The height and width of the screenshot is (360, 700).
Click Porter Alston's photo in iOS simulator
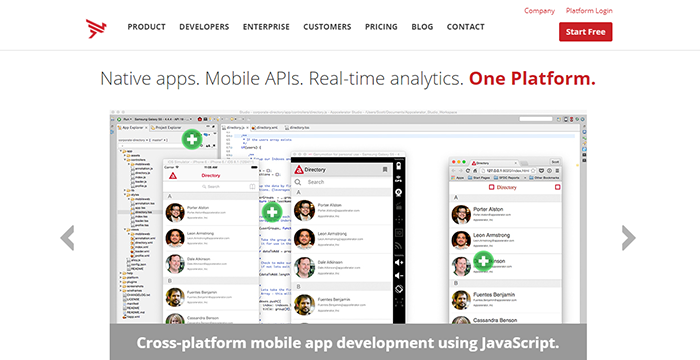(x=175, y=213)
